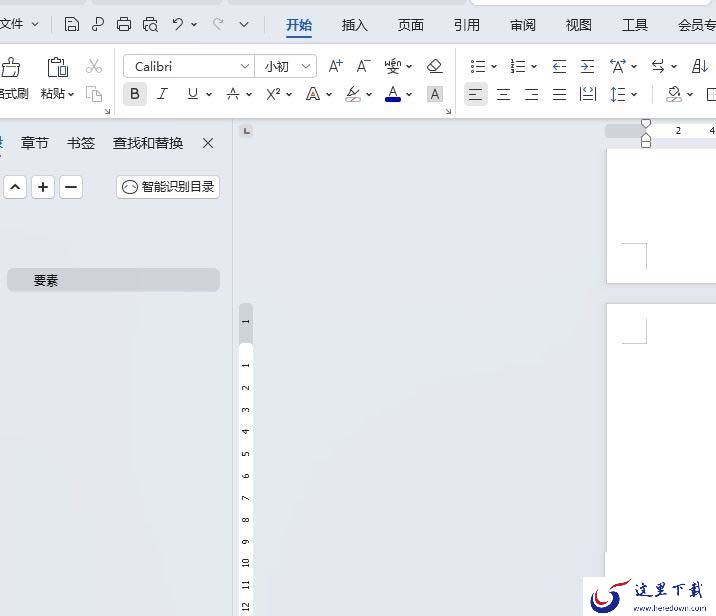Toggle character shading A button
716x616 pixels.
pos(435,95)
